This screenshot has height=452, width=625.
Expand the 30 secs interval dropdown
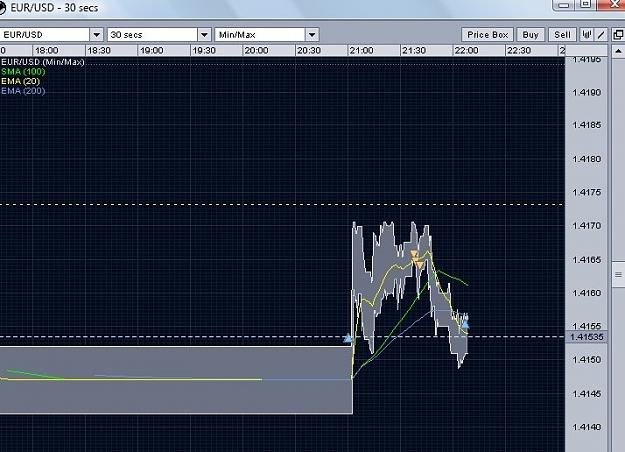(204, 35)
